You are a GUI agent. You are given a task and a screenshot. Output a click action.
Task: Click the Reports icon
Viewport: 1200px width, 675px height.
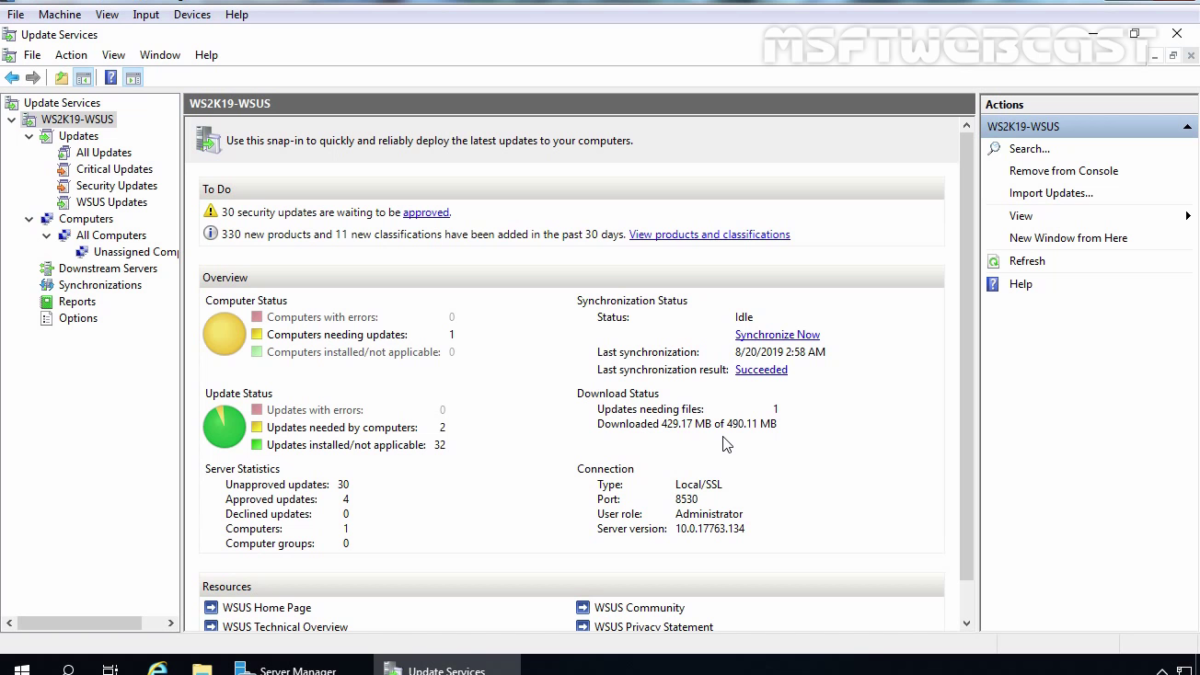pyautogui.click(x=47, y=301)
